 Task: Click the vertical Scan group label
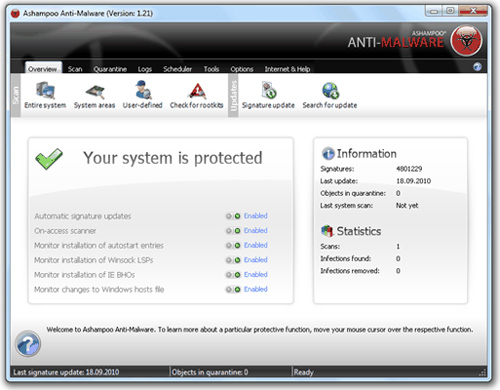16,95
